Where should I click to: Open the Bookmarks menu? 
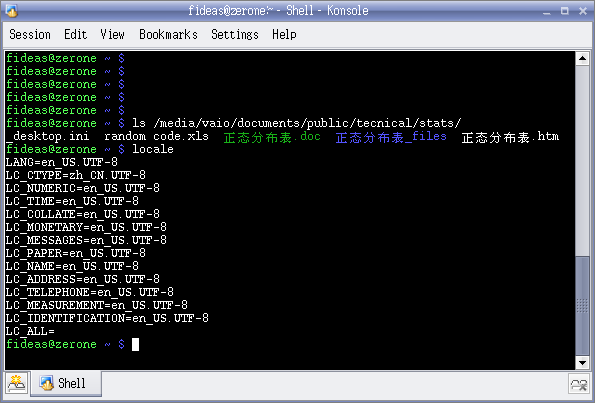coord(168,35)
